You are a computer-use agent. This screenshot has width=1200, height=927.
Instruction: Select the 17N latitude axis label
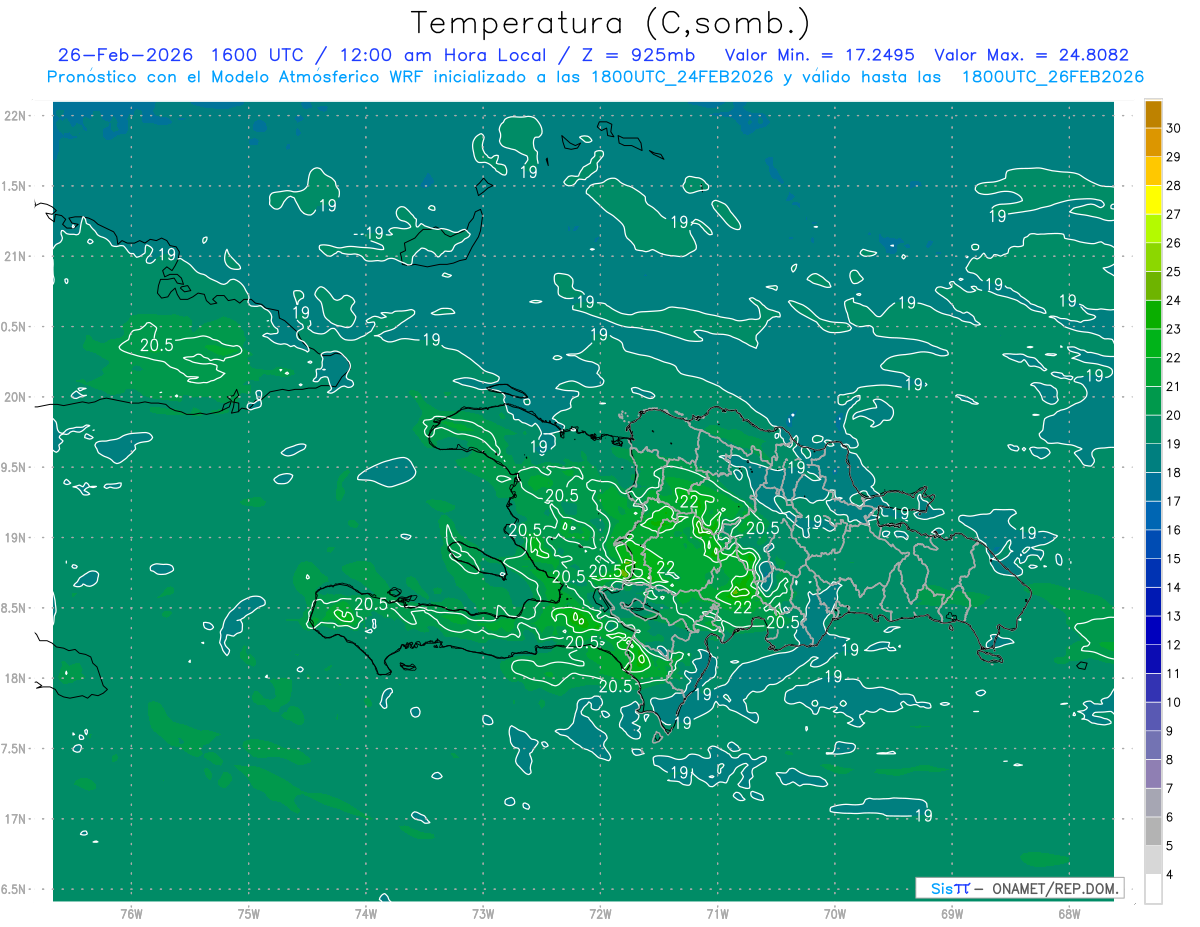(16, 819)
